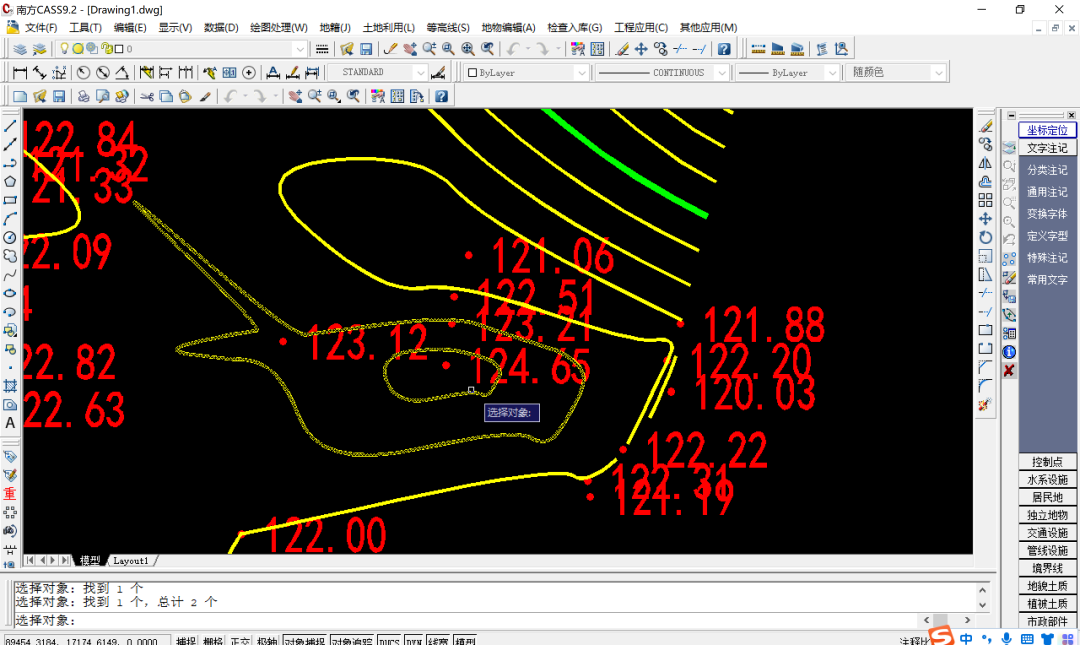Click the Print icon in third toolbar
The image size is (1080, 645).
click(x=83, y=96)
